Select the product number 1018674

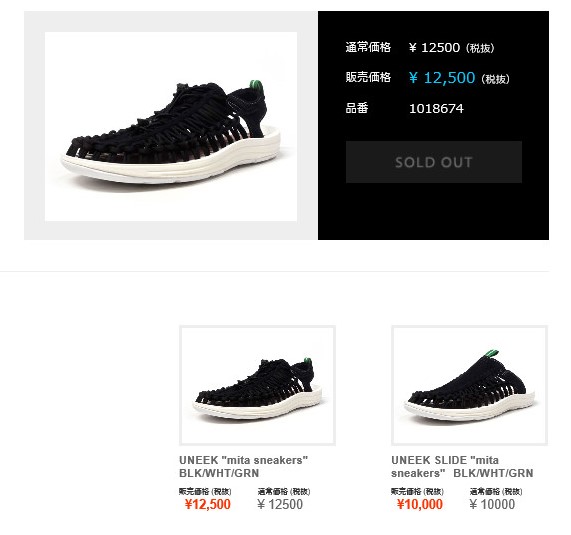click(436, 109)
